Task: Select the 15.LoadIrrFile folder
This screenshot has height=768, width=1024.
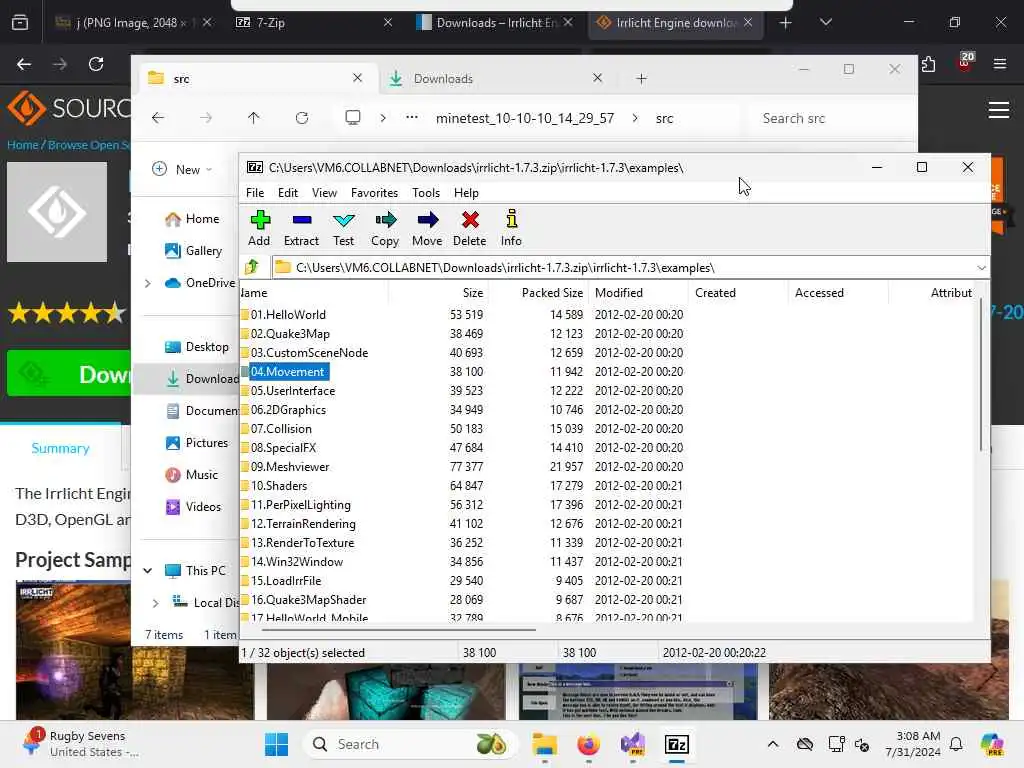Action: click(x=286, y=581)
